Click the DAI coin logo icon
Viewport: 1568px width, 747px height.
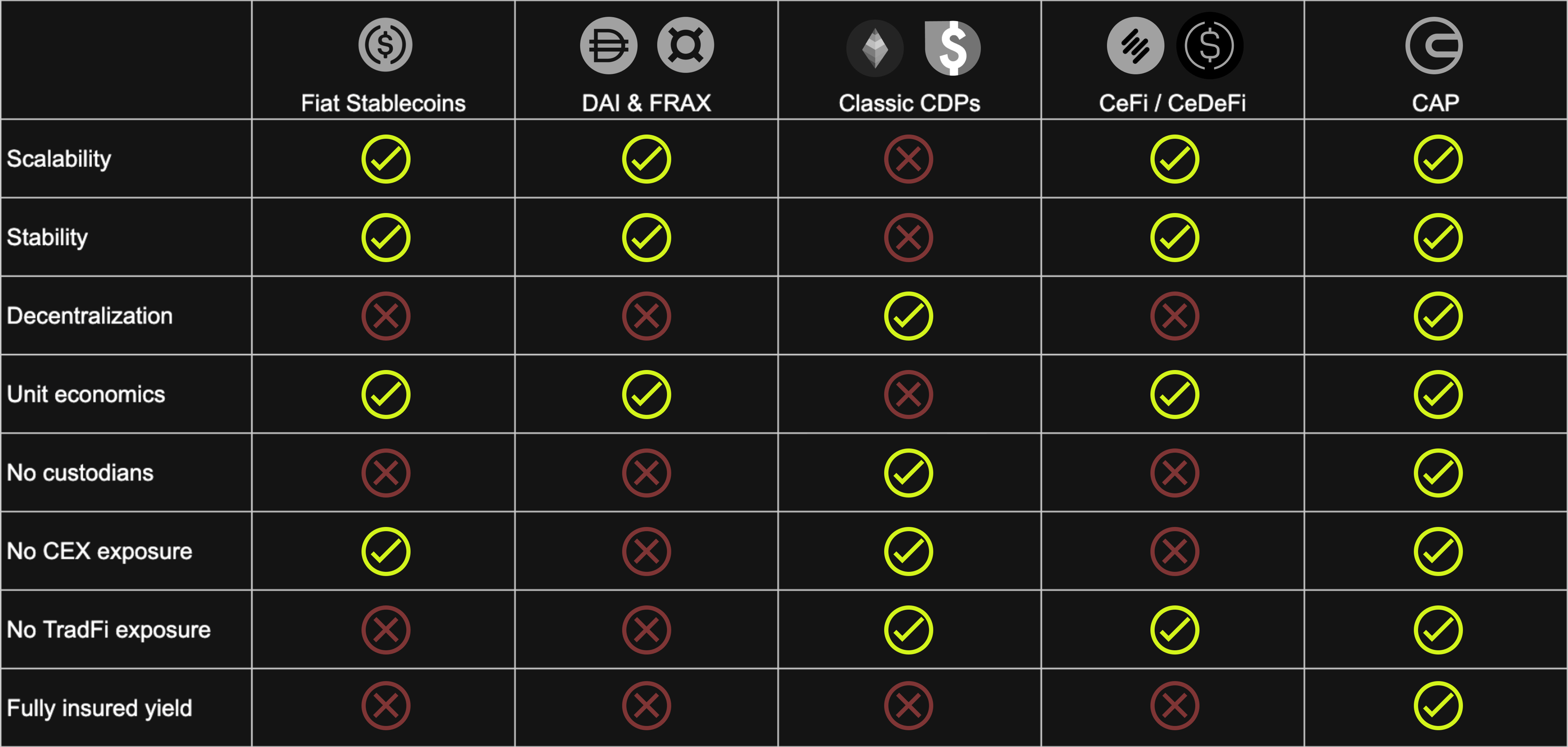(608, 45)
